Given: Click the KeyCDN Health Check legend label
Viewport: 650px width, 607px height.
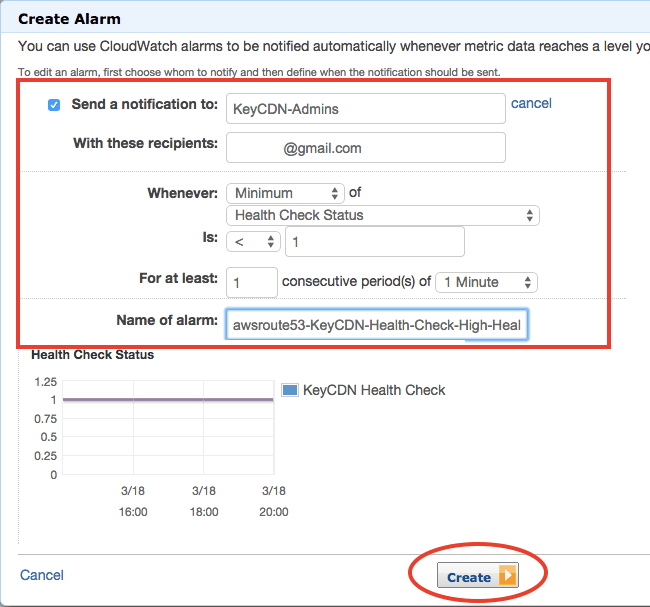Looking at the screenshot, I should pos(374,390).
